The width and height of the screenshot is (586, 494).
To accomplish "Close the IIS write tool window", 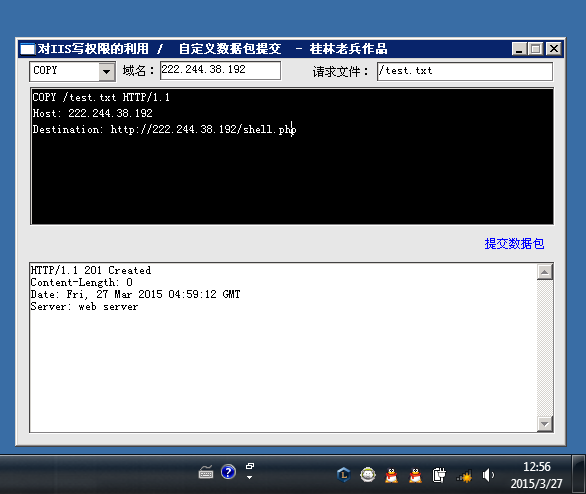I will pos(554,49).
